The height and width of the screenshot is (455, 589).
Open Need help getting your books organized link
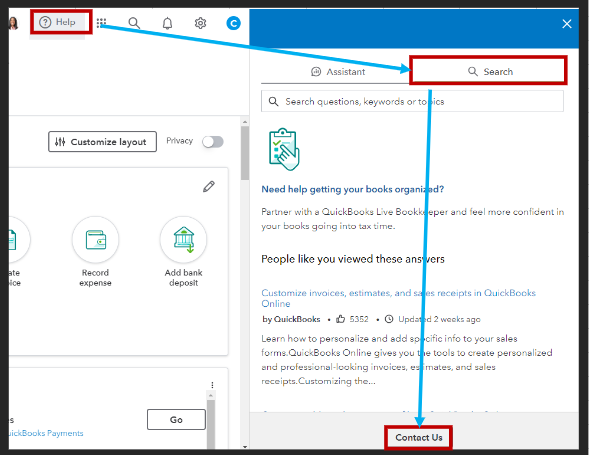tap(353, 189)
